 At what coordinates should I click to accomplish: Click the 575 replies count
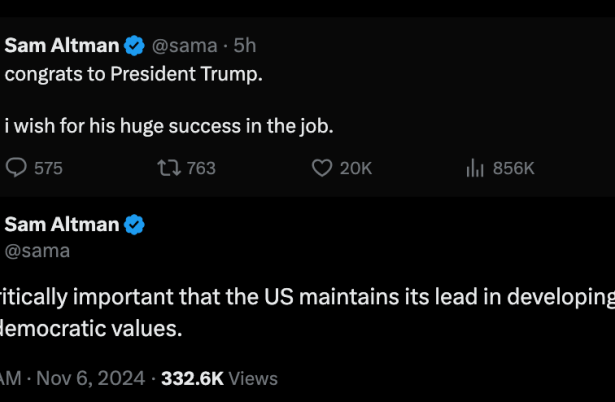48,168
